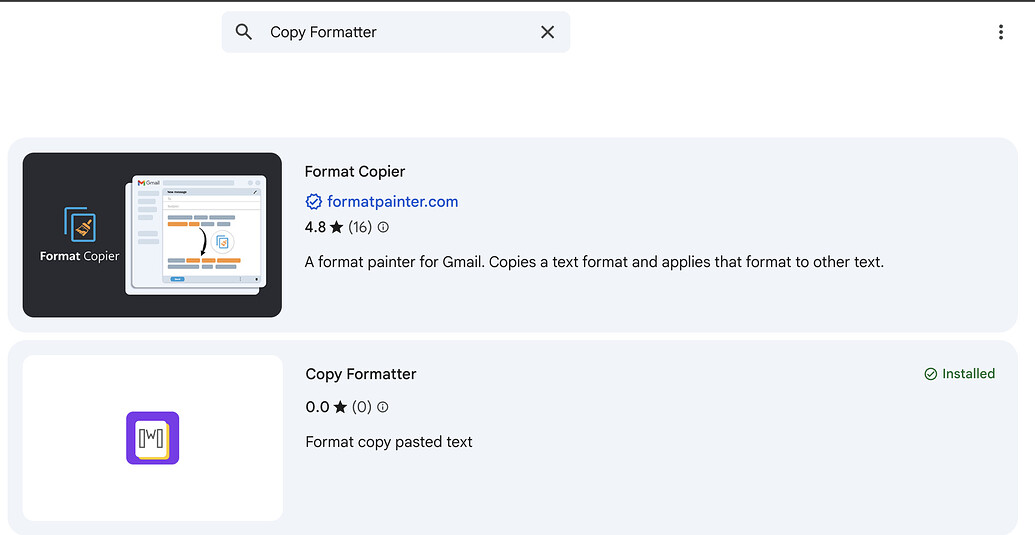The image size is (1035, 535).
Task: Click the Format Copier Gmail description text
Action: 594,262
